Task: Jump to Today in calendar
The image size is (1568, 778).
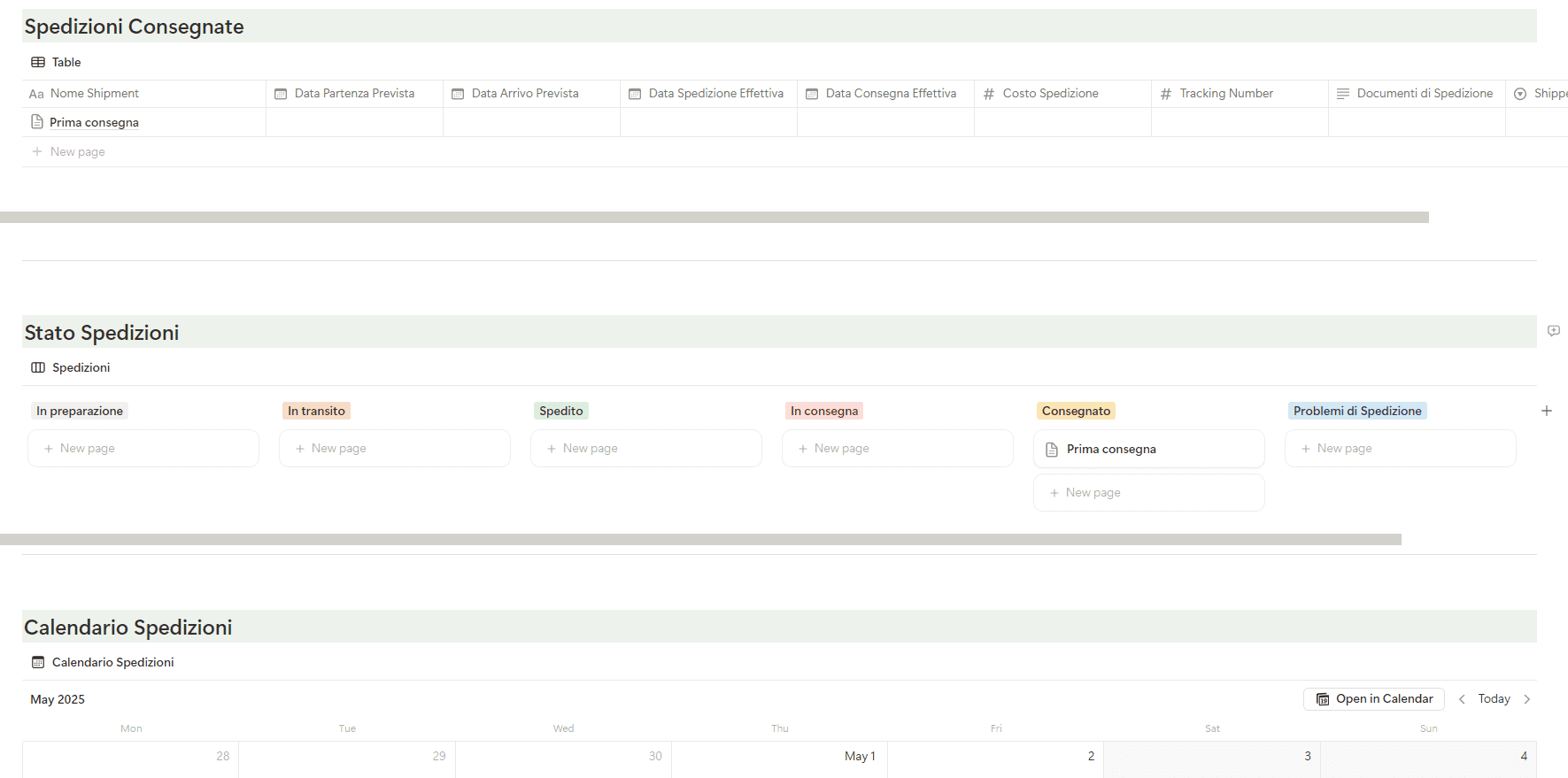Action: (1494, 699)
